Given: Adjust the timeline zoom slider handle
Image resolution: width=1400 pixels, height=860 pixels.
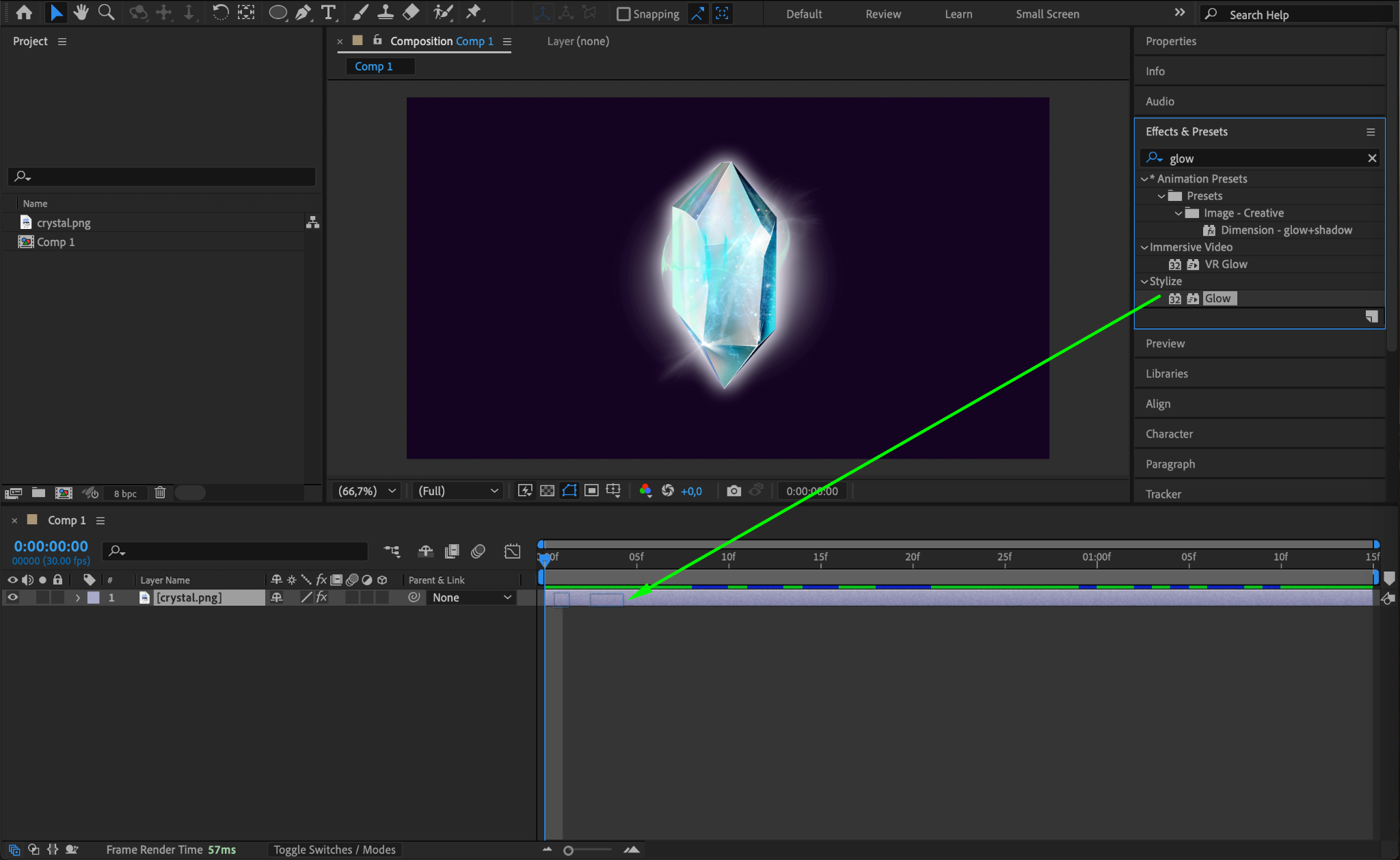Looking at the screenshot, I should click(x=568, y=850).
